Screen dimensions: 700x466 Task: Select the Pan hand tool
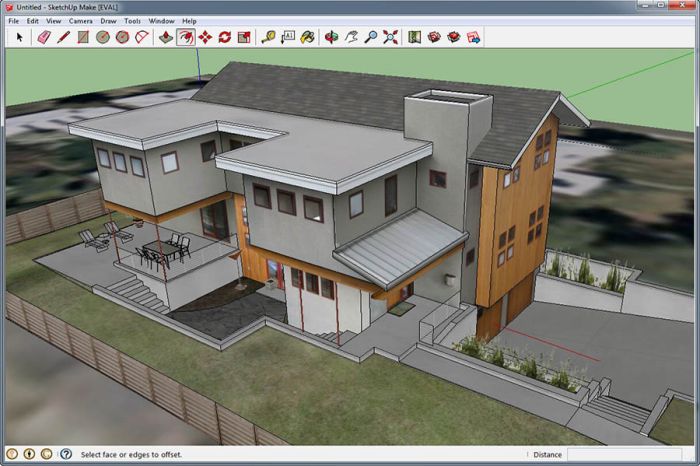click(352, 37)
